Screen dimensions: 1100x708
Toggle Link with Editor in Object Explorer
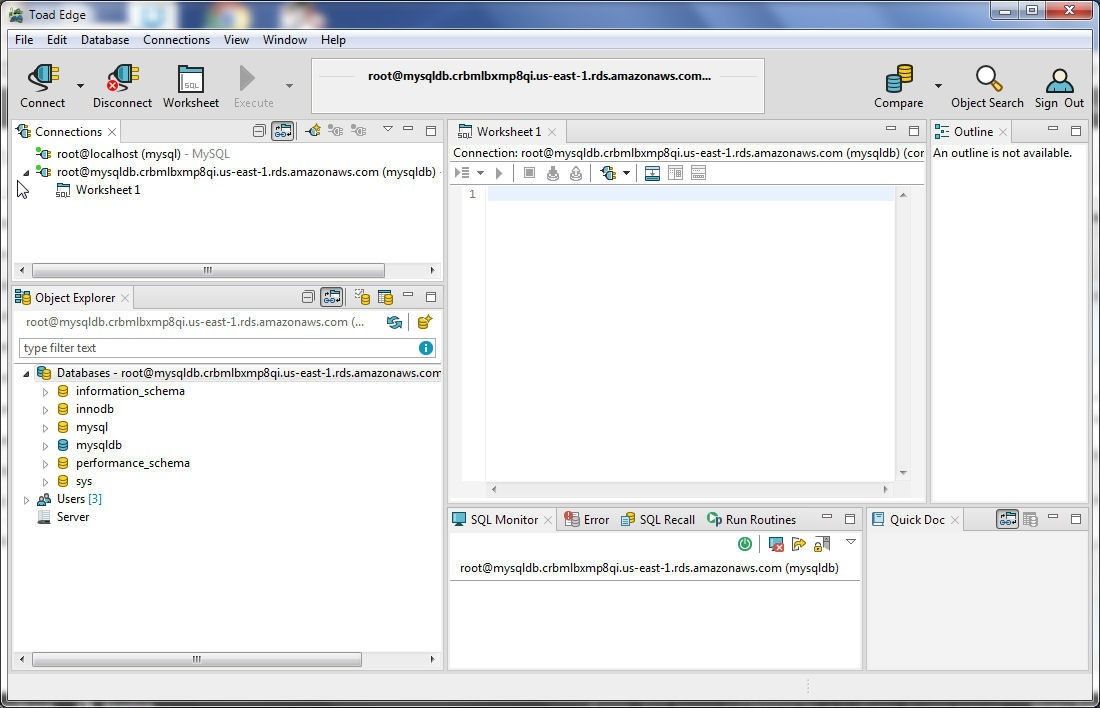coord(331,297)
